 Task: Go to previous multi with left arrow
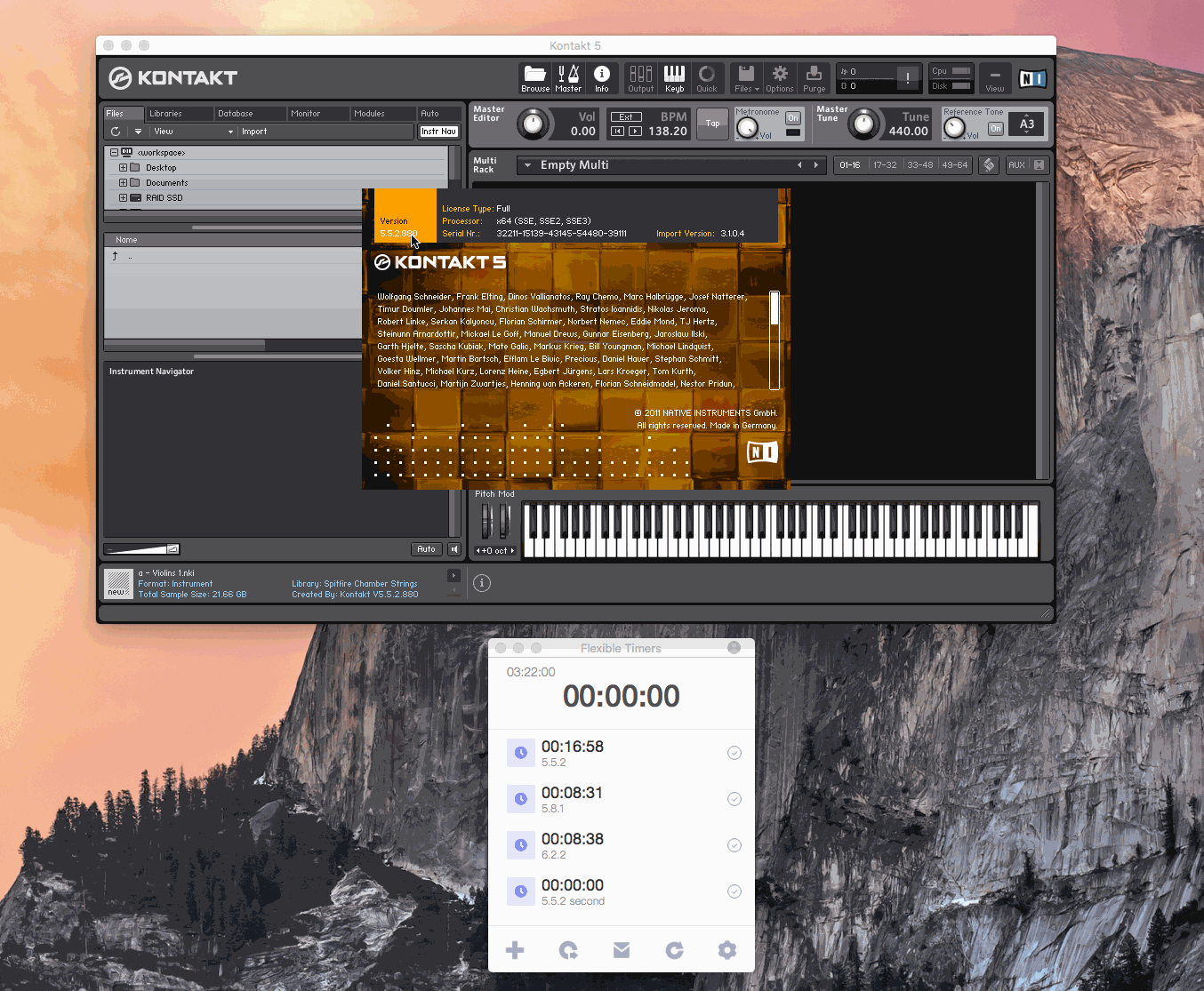(799, 165)
